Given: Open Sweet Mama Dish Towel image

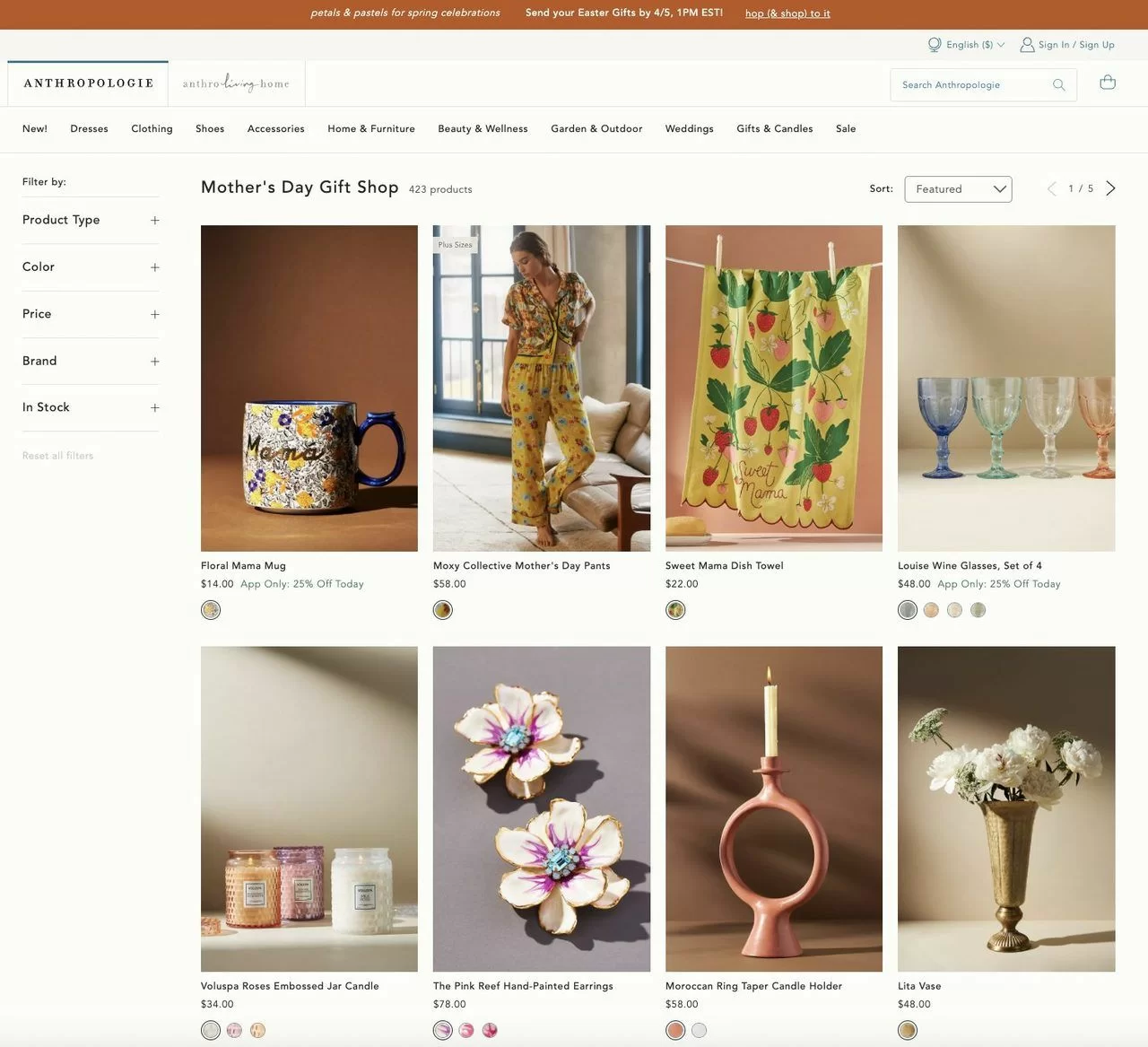Looking at the screenshot, I should tap(774, 388).
